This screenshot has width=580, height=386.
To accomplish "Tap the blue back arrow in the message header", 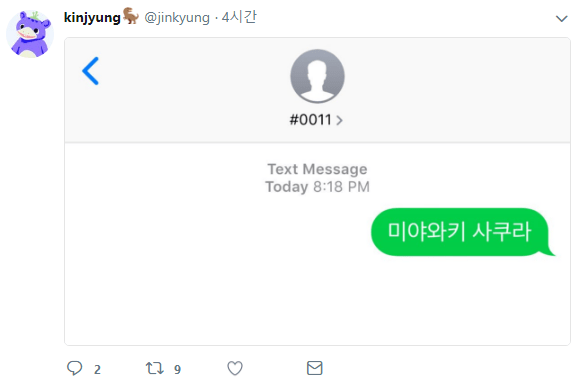I will point(91,71).
